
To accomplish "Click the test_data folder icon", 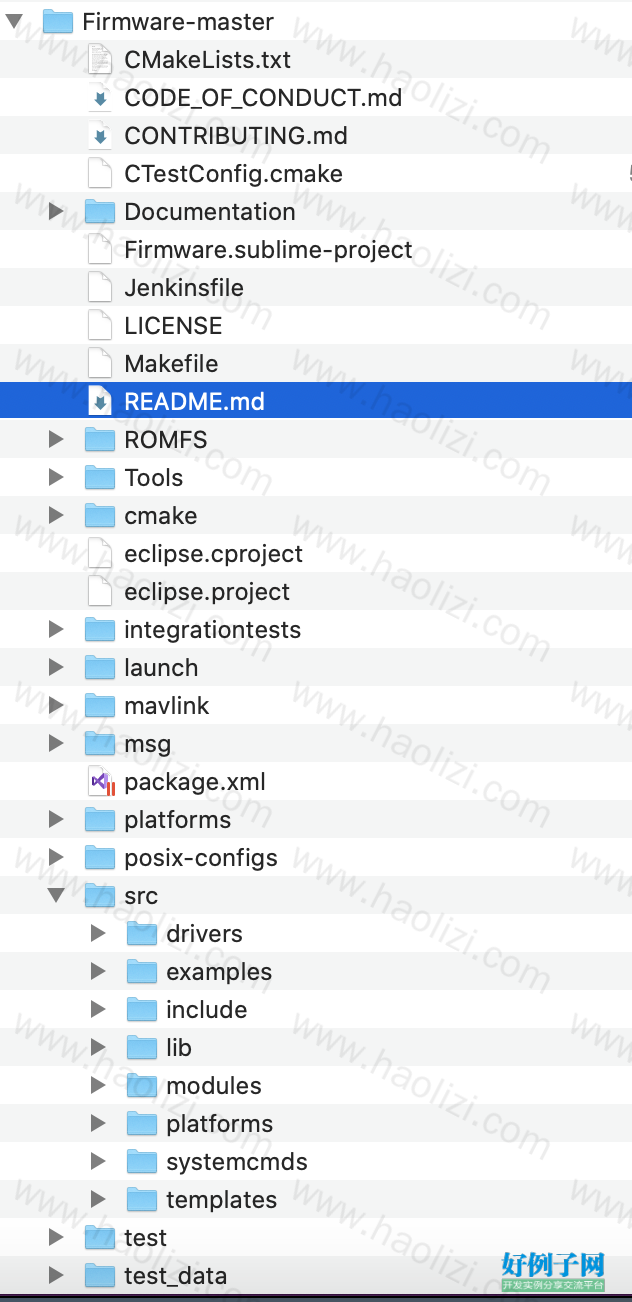I will tap(100, 1276).
